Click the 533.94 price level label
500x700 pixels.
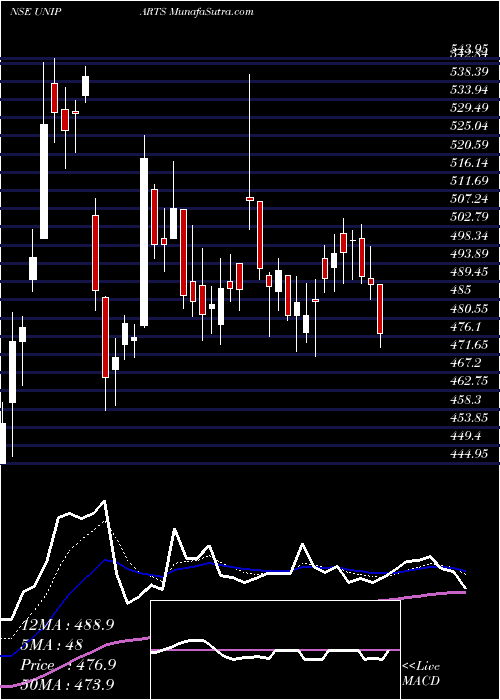click(468, 90)
